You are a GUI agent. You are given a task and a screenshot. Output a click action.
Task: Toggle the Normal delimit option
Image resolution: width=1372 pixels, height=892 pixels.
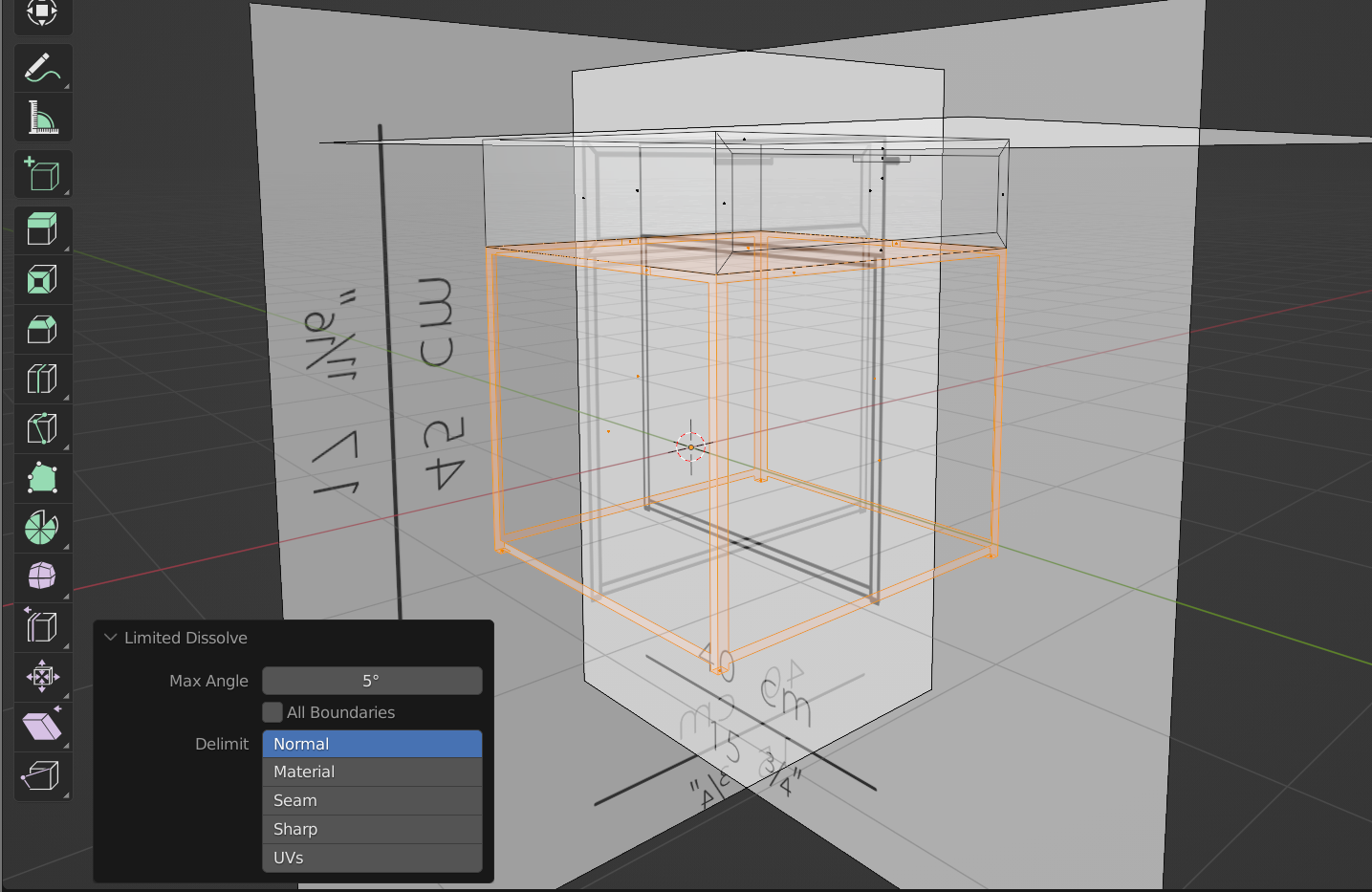tap(372, 744)
